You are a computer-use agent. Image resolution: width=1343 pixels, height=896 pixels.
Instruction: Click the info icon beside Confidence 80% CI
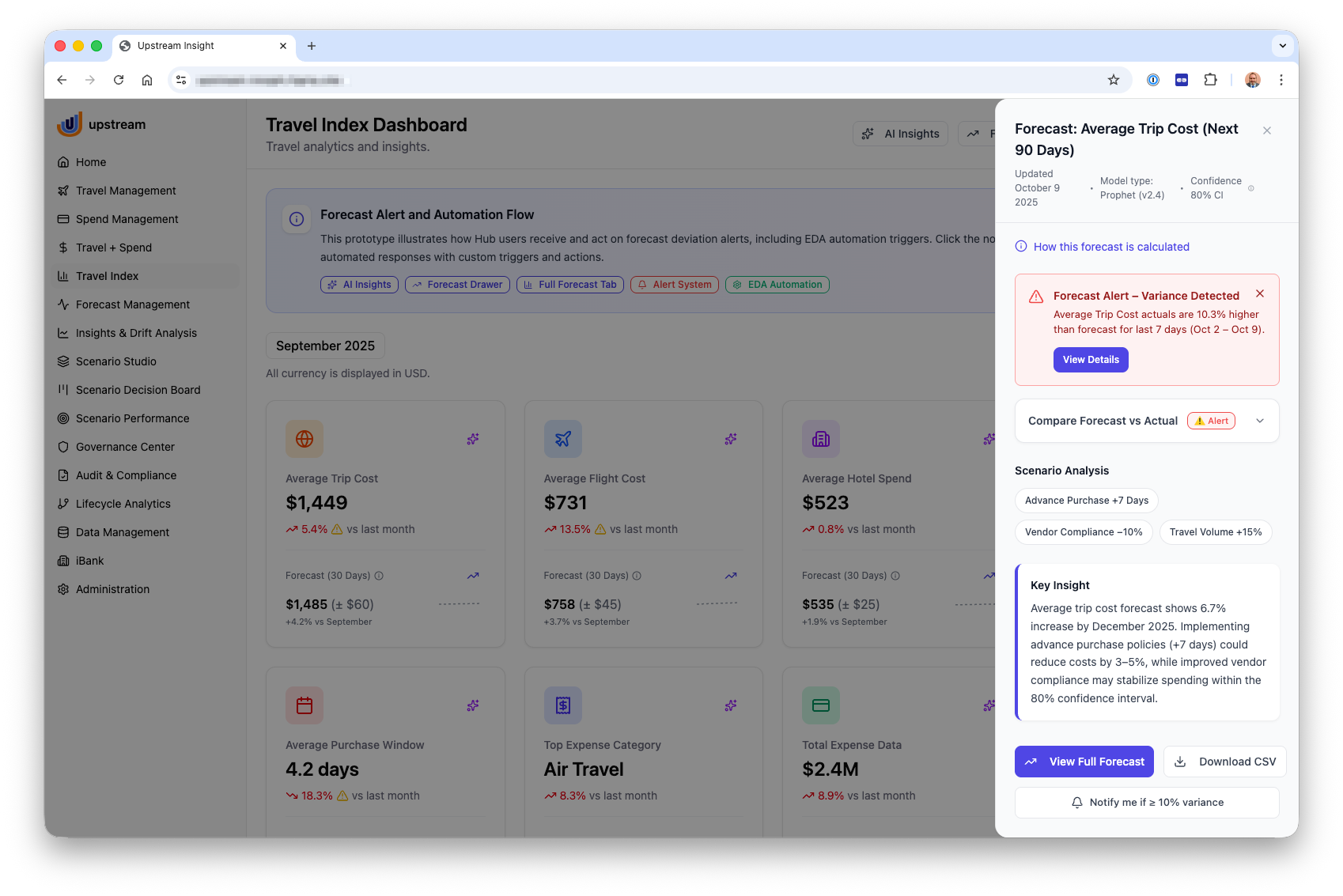point(1251,188)
